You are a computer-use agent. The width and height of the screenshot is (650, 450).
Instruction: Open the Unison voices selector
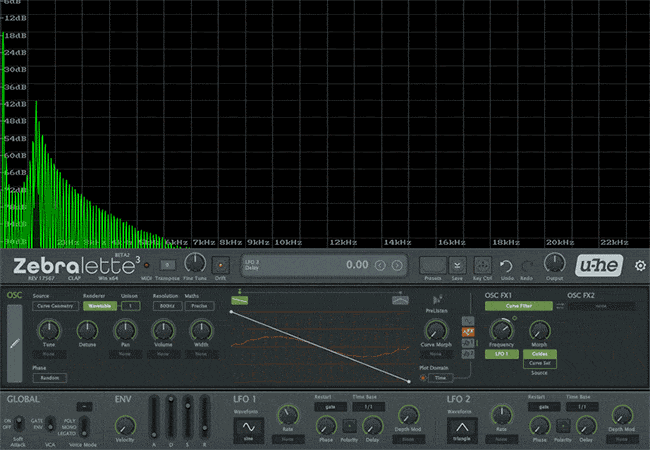(131, 306)
